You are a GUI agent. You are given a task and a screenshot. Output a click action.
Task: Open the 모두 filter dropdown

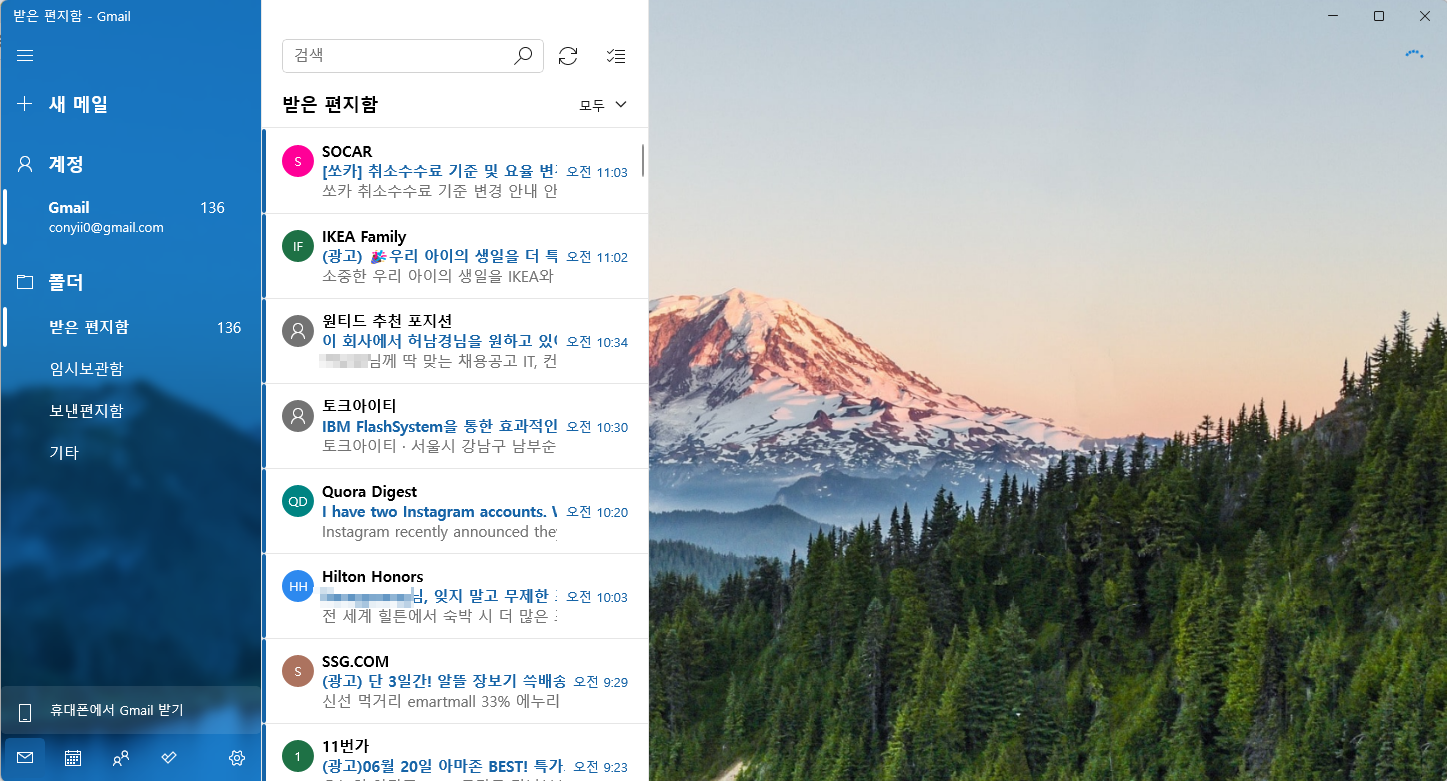(x=601, y=104)
